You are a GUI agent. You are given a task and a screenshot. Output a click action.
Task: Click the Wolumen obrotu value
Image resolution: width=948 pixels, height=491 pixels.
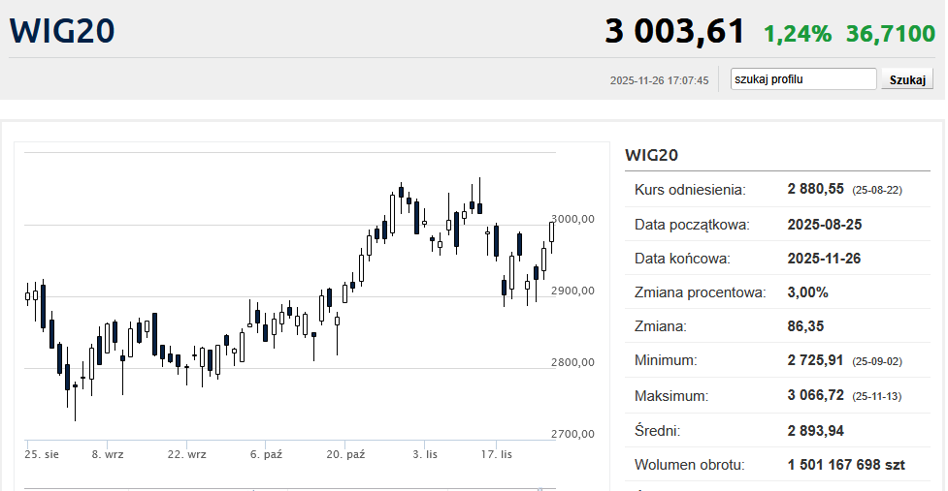tap(846, 465)
